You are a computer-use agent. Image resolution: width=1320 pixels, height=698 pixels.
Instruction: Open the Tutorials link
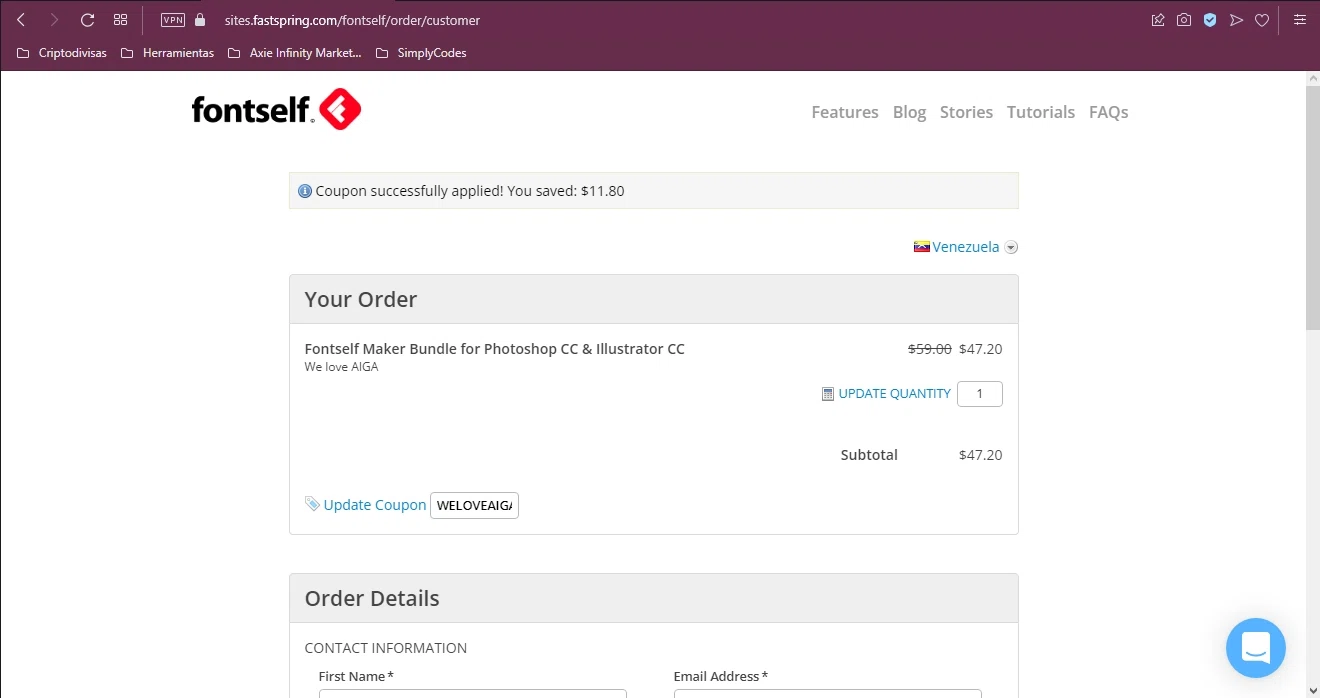click(1041, 112)
